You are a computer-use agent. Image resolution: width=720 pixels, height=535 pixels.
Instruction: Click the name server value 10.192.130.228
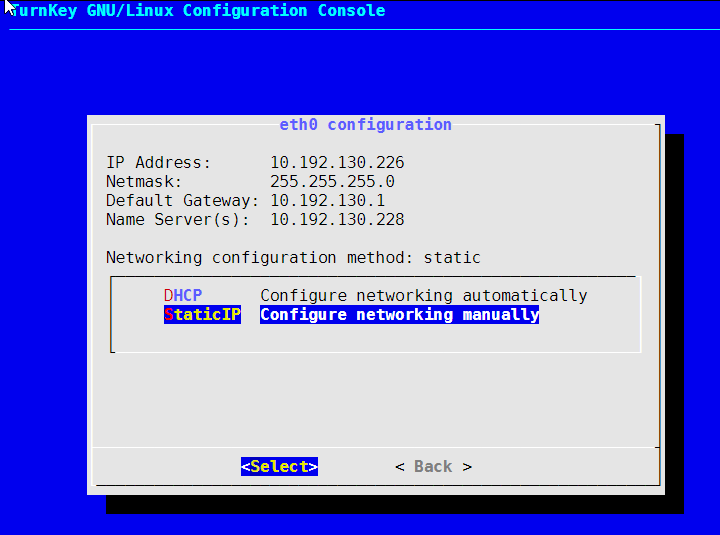[337, 220]
